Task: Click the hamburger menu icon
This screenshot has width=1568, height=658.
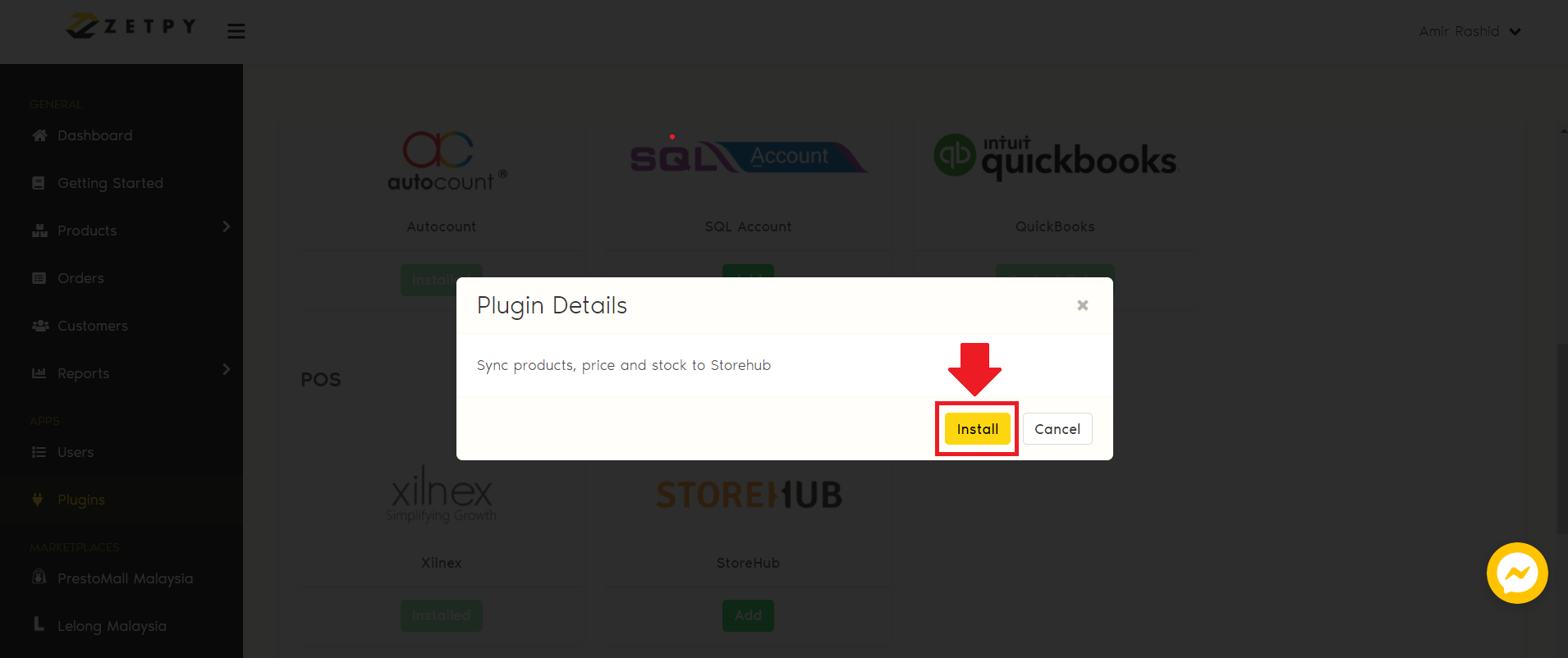Action: (x=236, y=31)
